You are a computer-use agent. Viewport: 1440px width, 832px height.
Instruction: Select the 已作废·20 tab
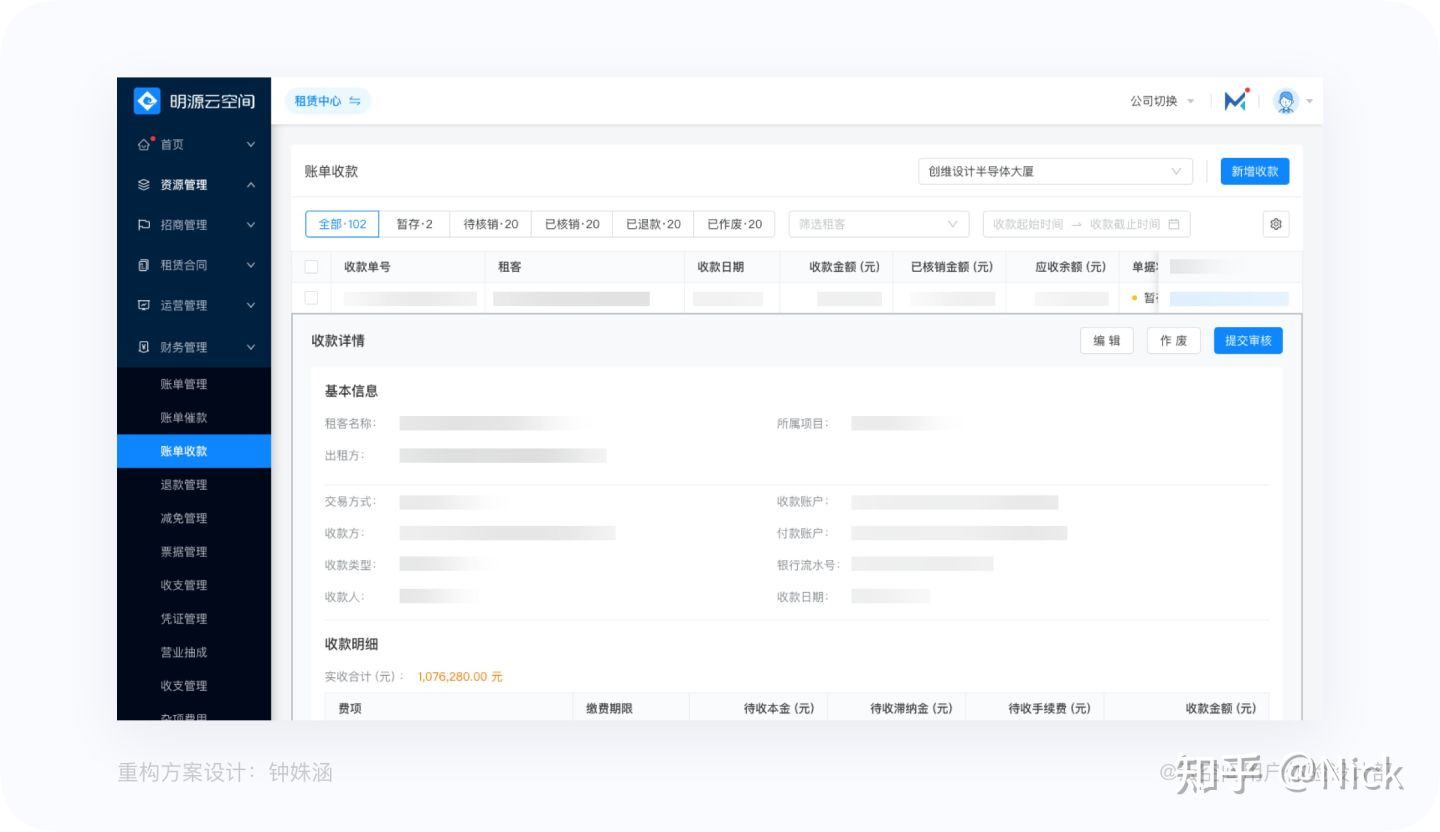click(734, 224)
